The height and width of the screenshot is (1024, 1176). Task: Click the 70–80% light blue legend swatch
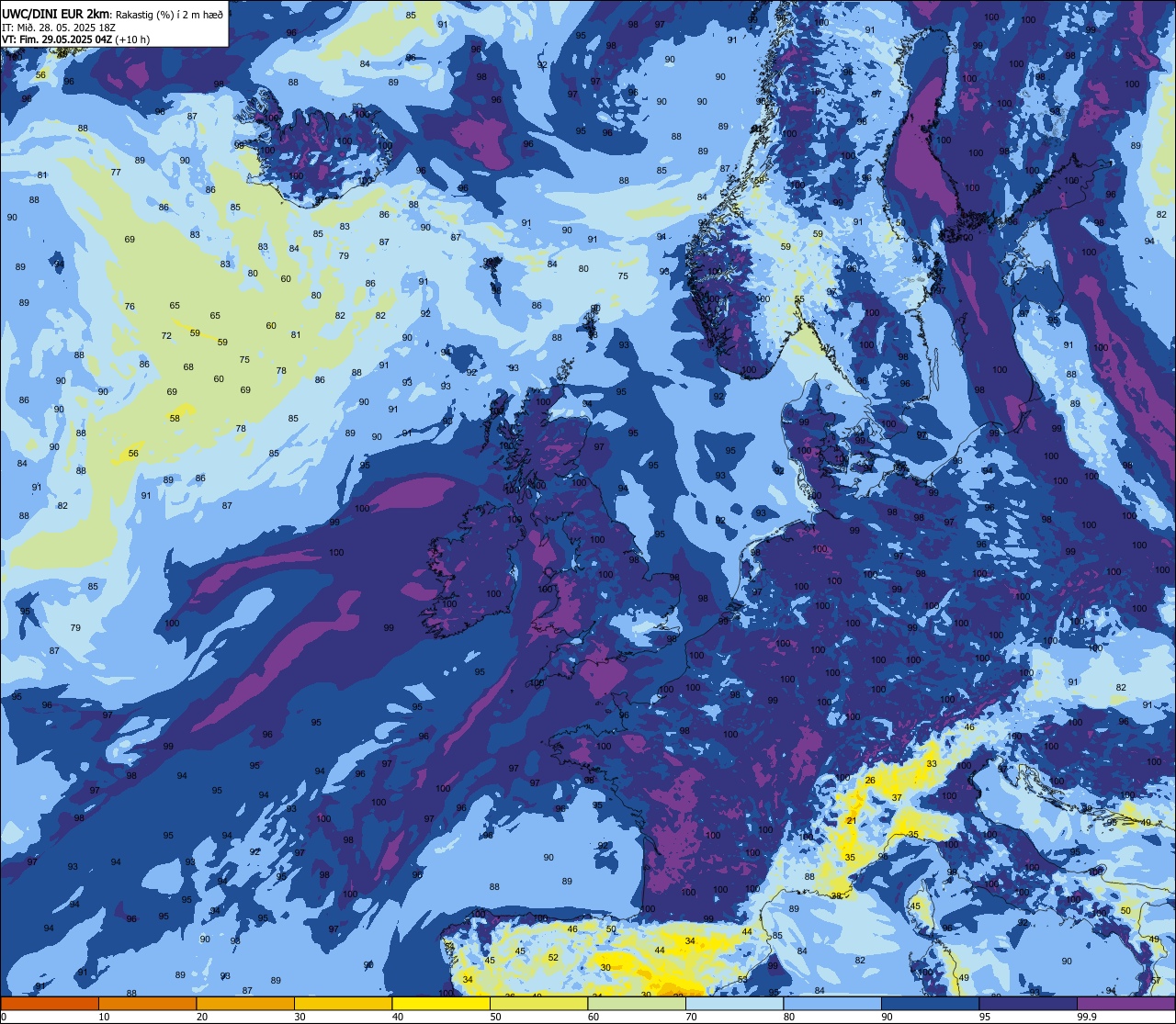tap(734, 1003)
